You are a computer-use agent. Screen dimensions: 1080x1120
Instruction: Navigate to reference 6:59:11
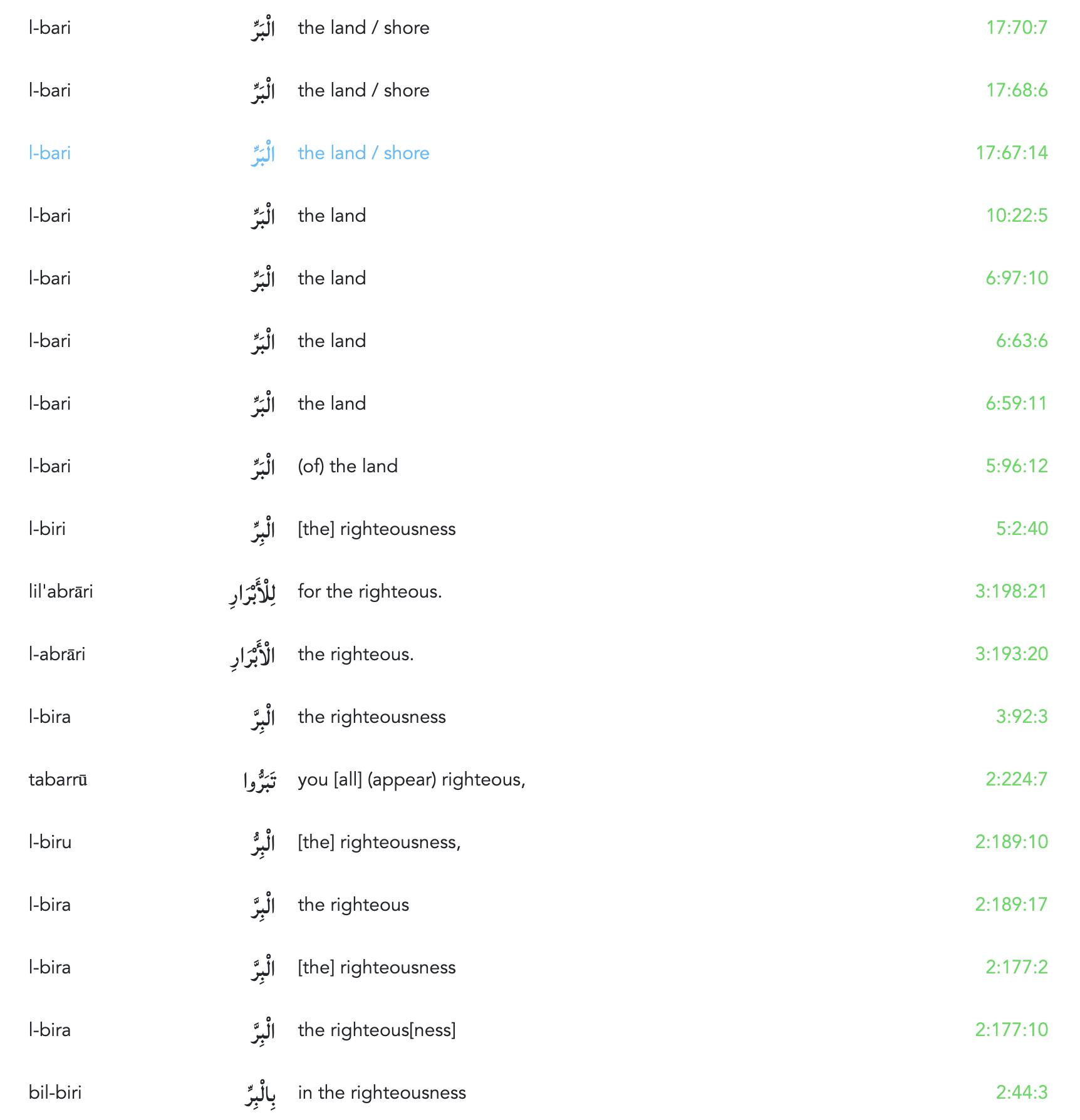[x=1016, y=403]
